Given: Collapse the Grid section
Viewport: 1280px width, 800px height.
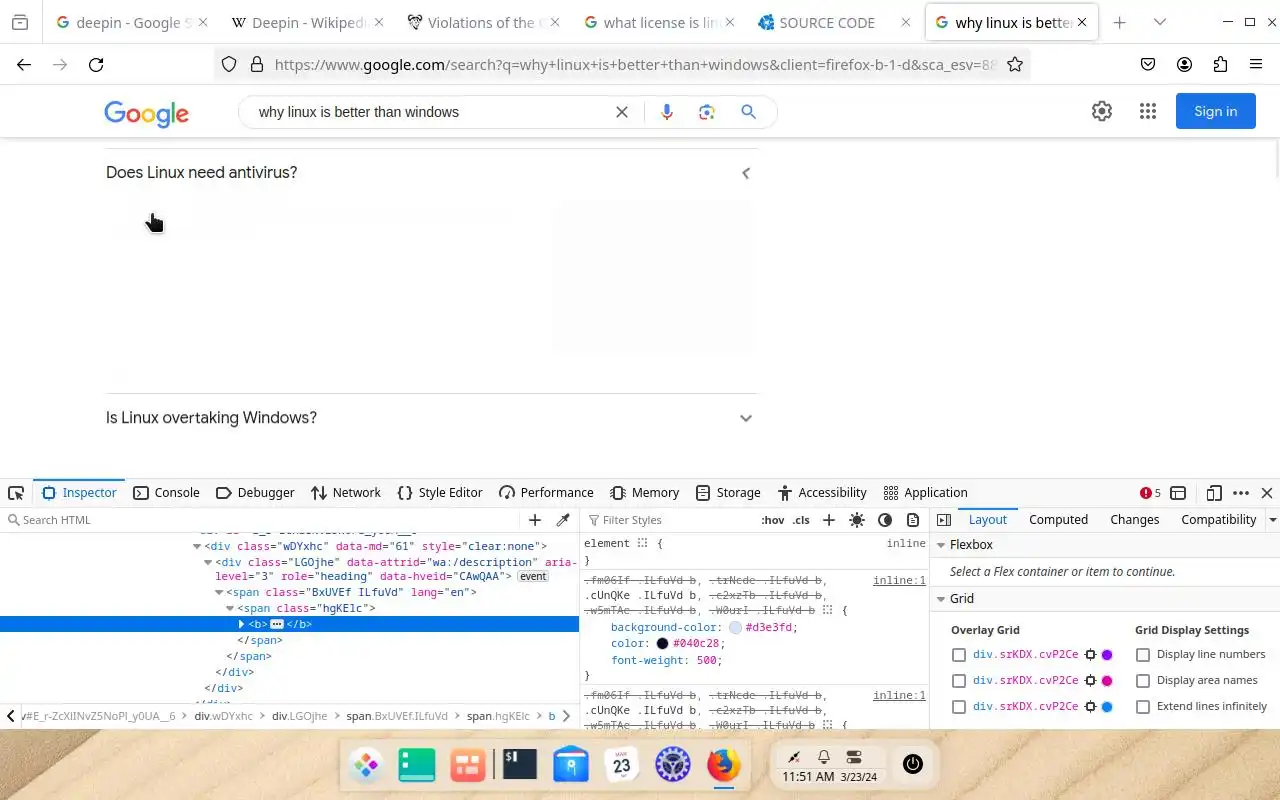Looking at the screenshot, I should tap(941, 599).
